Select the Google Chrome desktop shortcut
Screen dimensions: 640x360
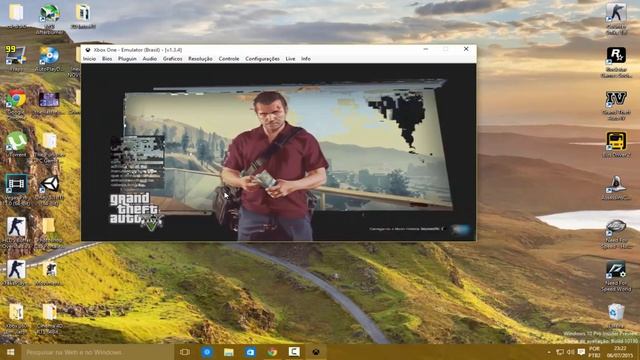[x=16, y=102]
